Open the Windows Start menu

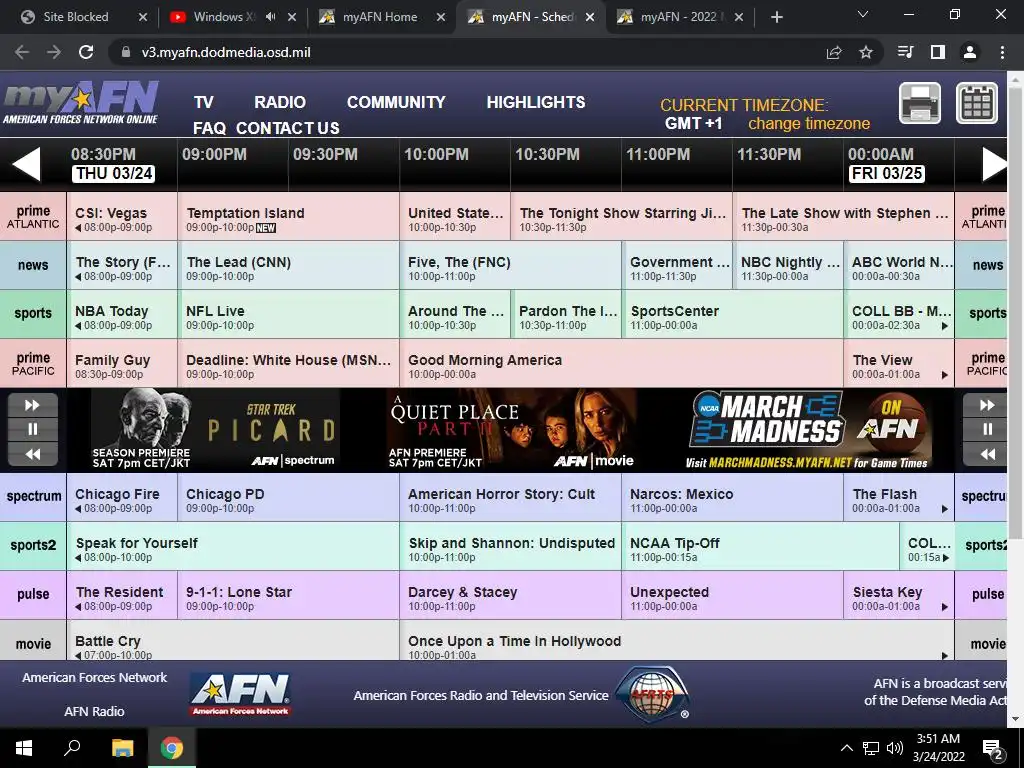click(x=24, y=748)
